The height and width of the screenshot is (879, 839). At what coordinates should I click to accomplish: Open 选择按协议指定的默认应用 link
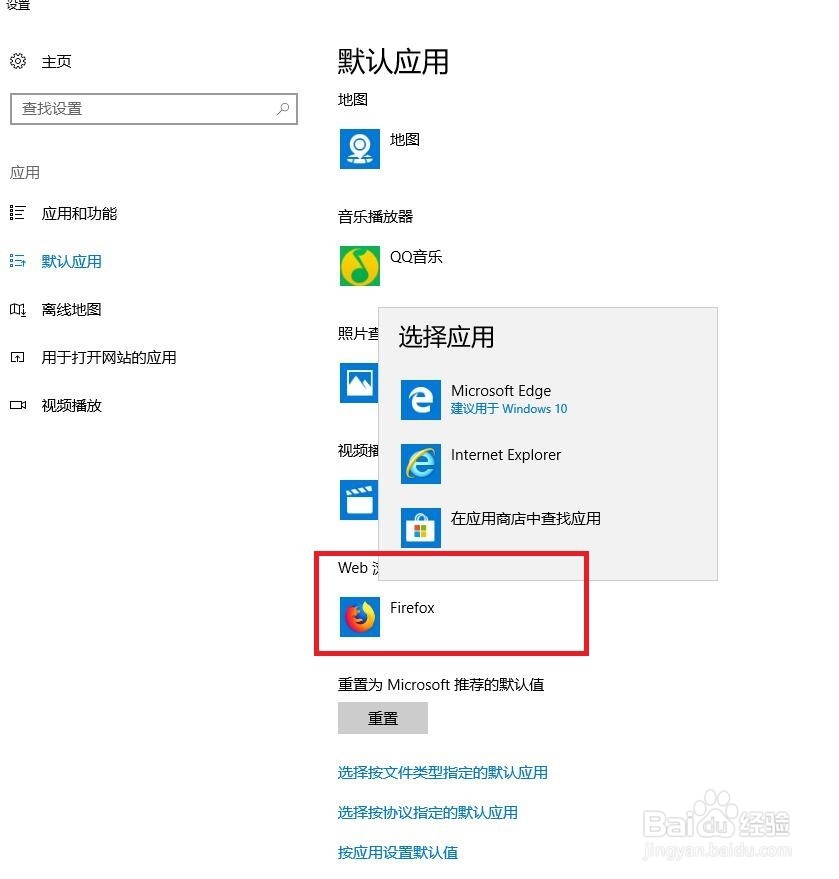(428, 812)
